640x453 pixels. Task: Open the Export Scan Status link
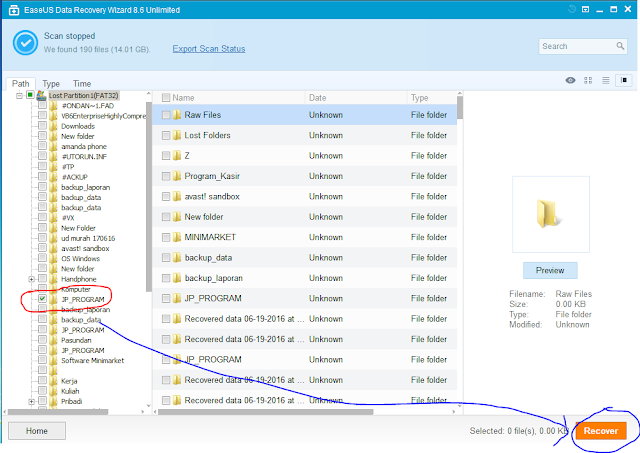[x=209, y=49]
